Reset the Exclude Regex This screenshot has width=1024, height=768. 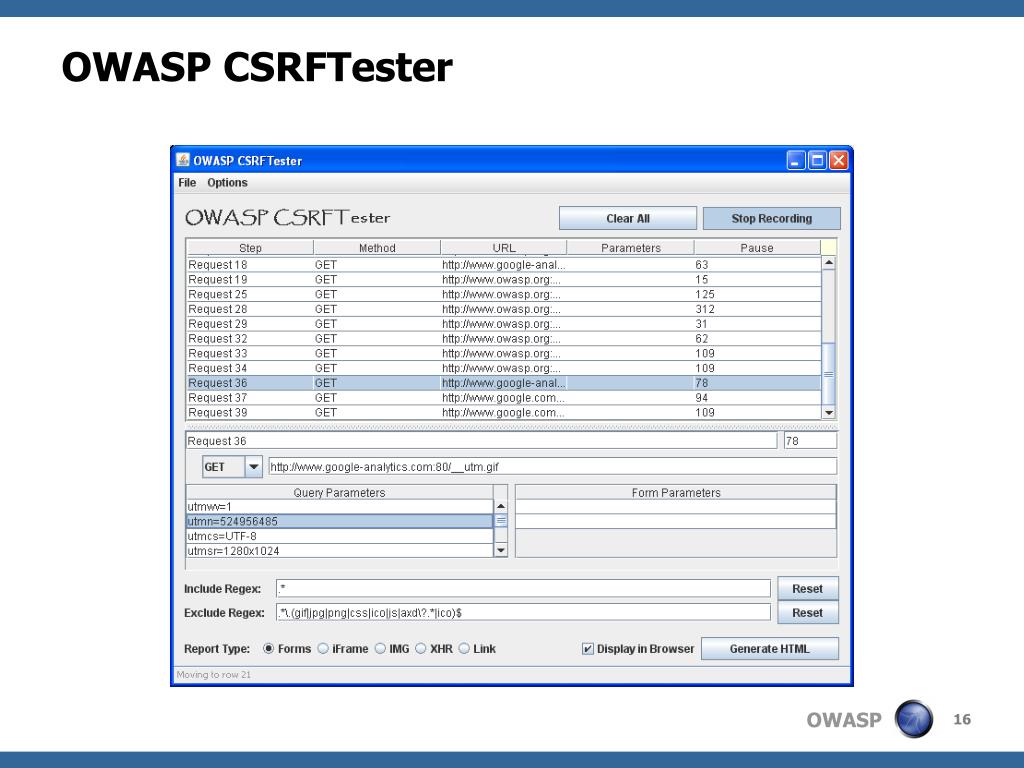click(808, 613)
